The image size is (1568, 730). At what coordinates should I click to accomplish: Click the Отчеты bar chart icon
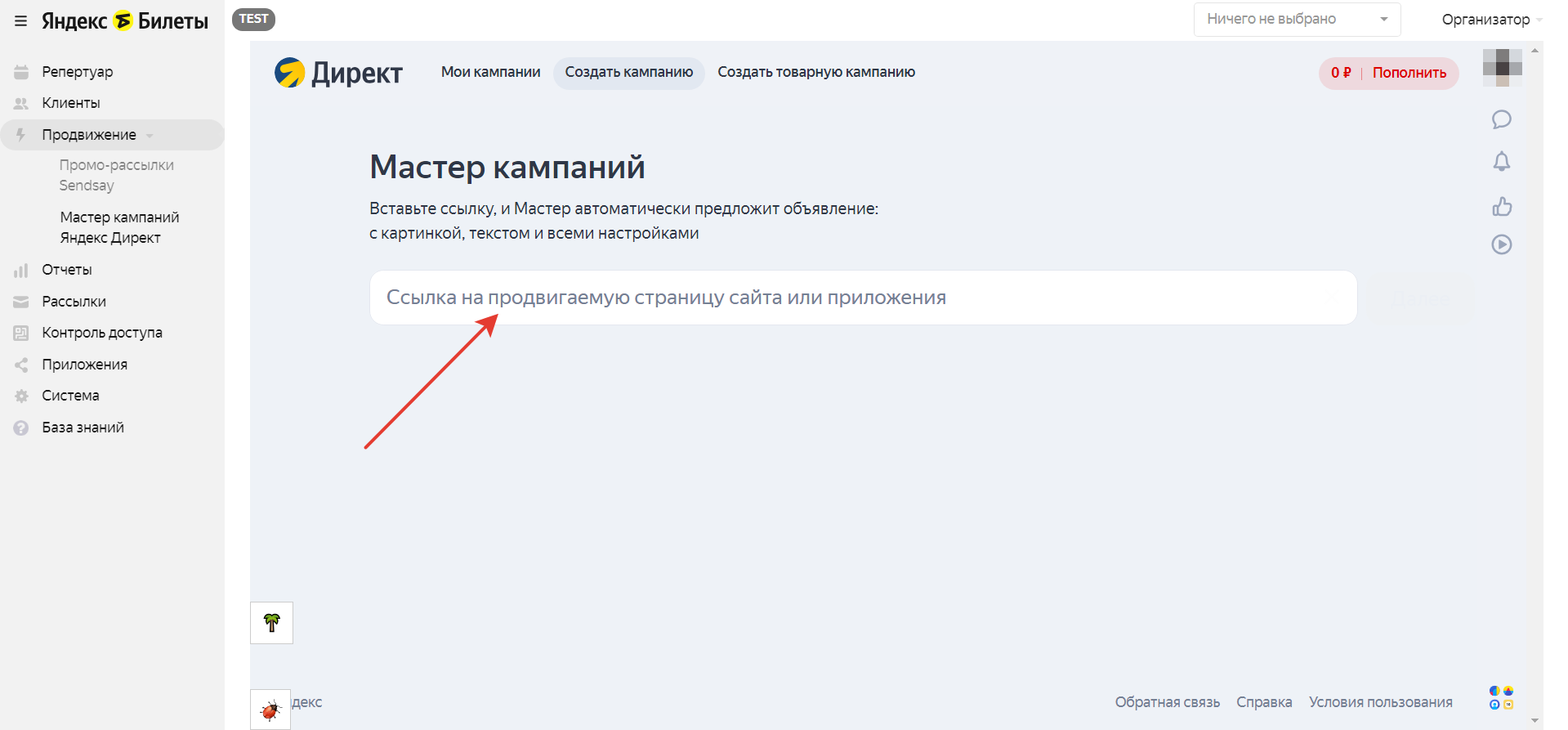(x=21, y=270)
